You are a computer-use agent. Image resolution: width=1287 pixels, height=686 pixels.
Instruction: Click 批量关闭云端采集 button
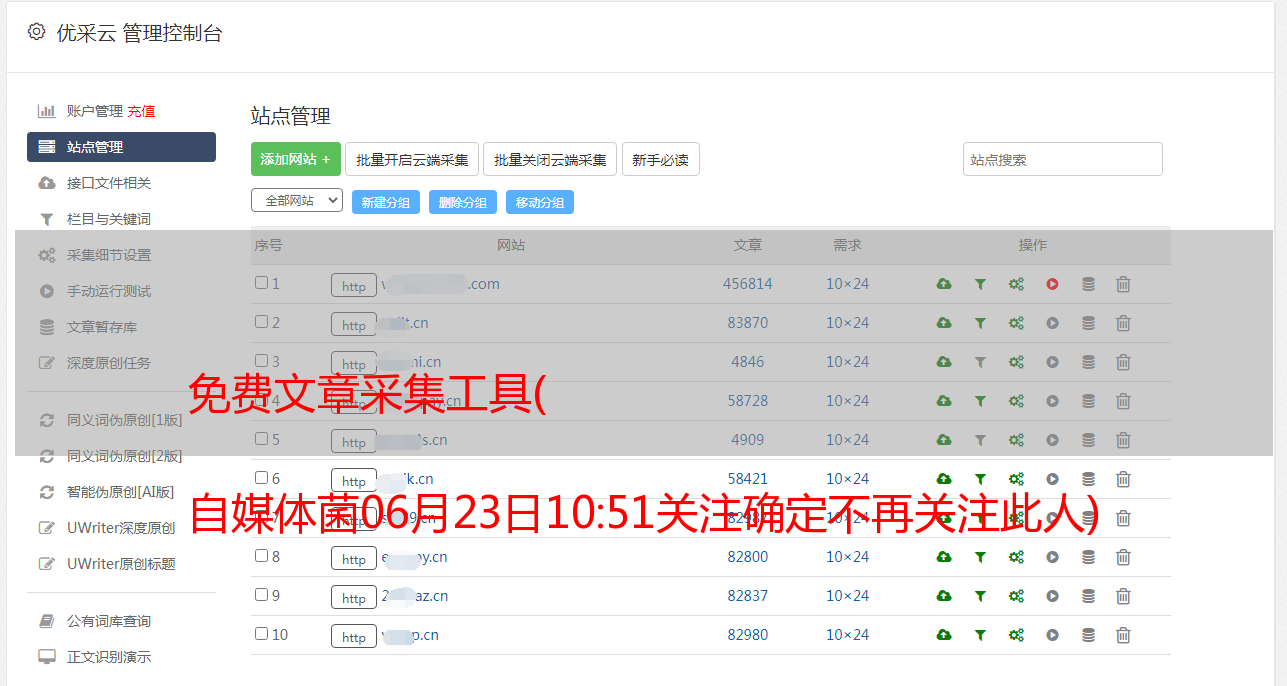550,159
